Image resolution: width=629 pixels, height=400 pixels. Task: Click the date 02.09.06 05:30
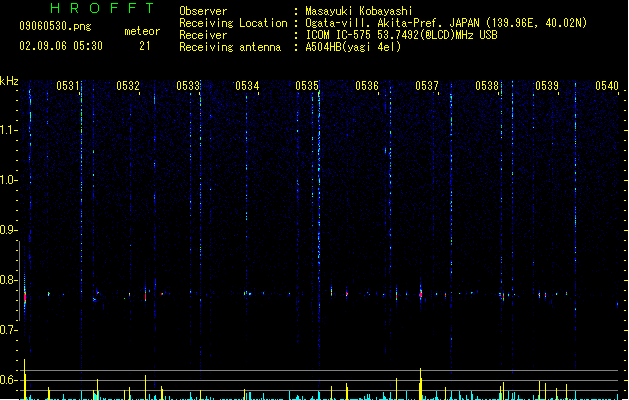point(61,46)
